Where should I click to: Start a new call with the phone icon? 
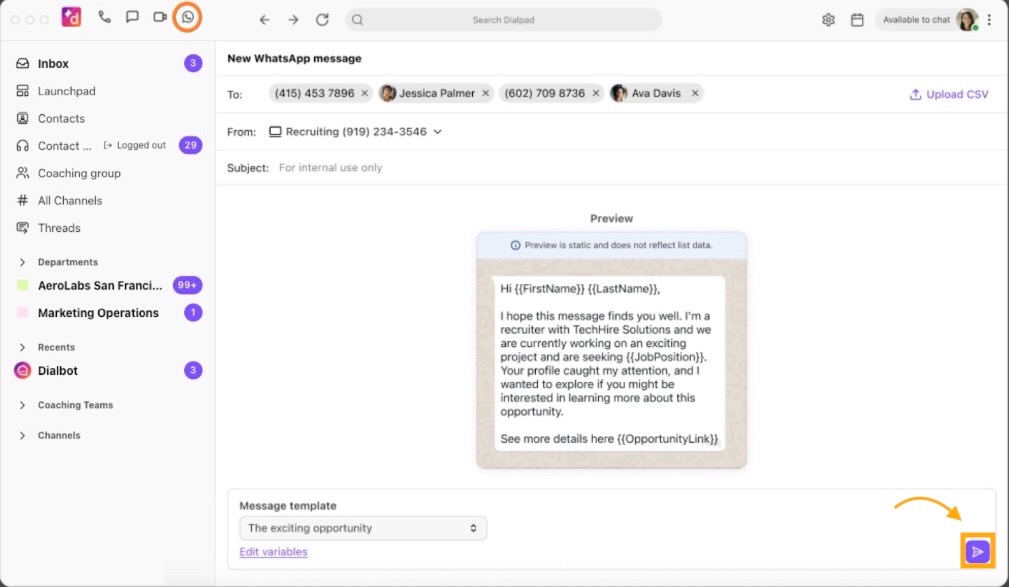tap(104, 17)
